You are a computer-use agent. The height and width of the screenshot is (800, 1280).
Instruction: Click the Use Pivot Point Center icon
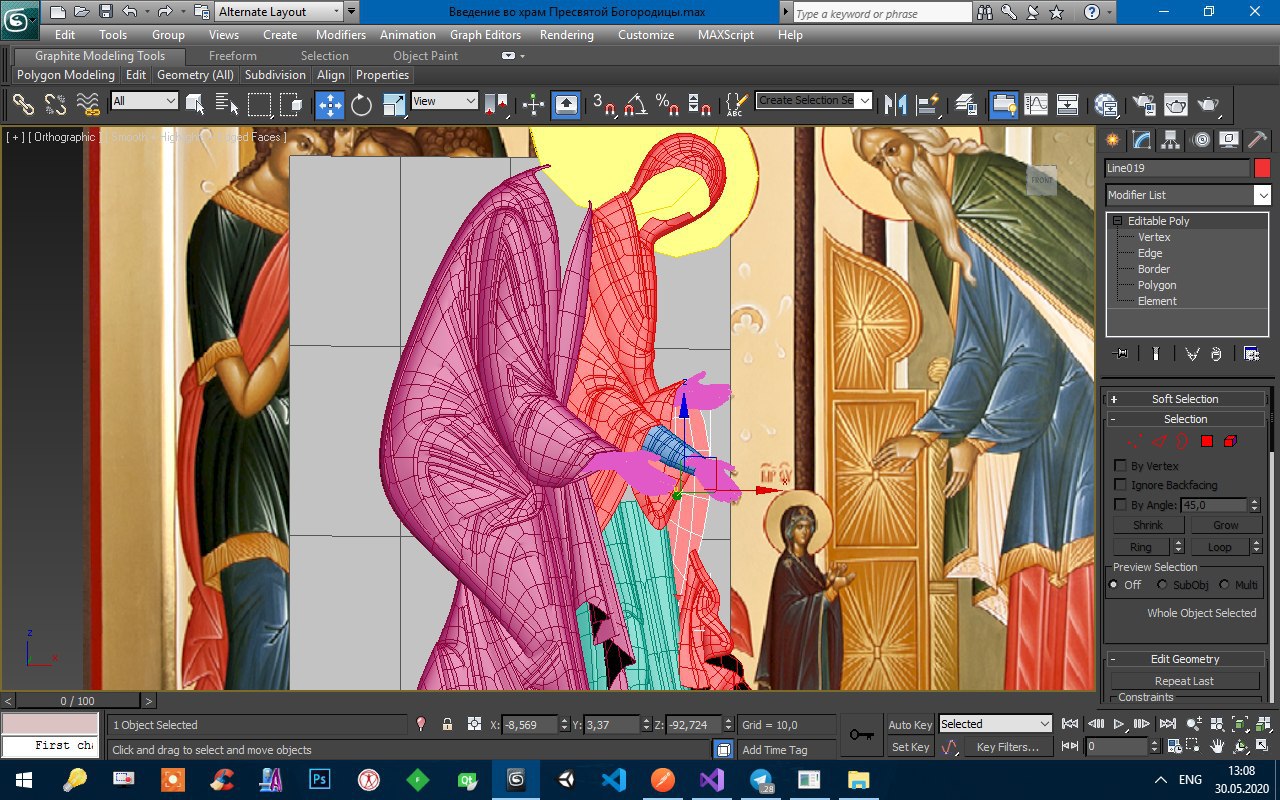tap(496, 103)
